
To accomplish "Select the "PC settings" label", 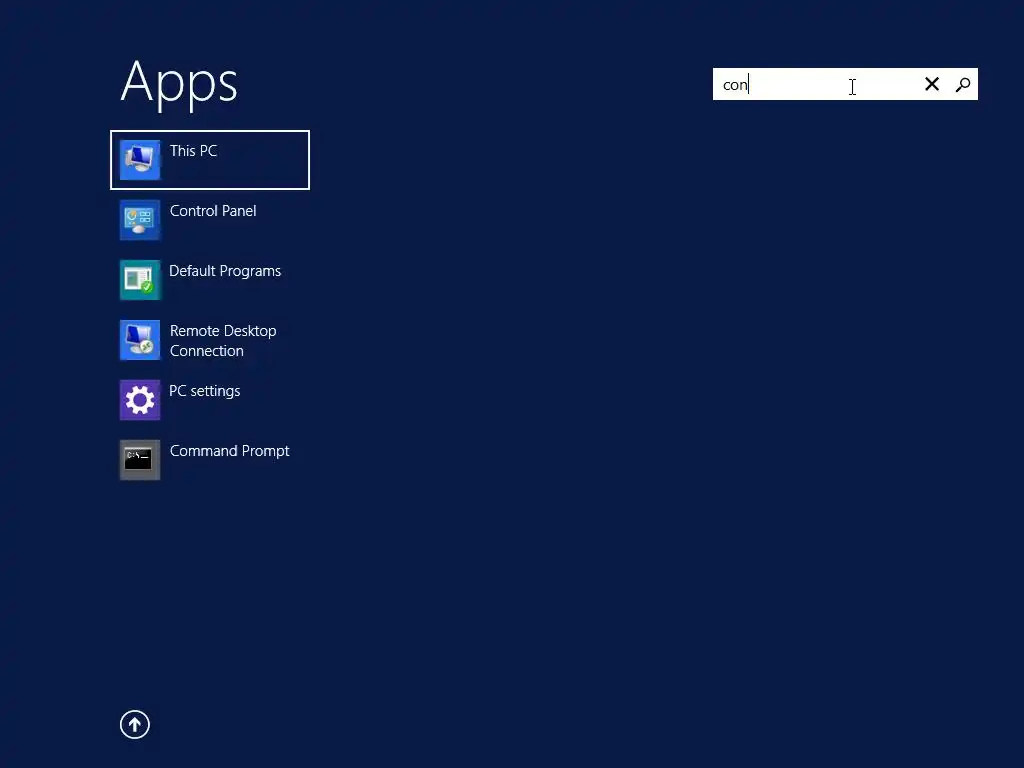I will [x=204, y=391].
